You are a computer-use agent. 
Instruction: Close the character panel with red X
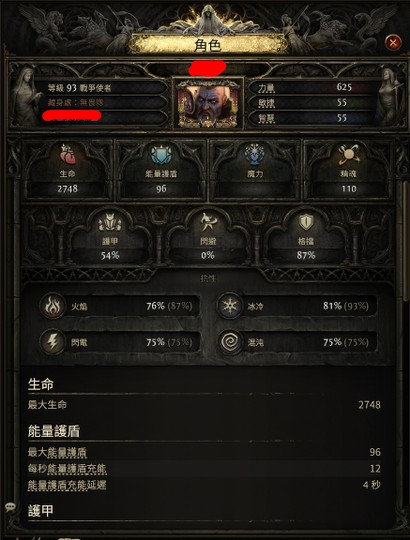coord(393,43)
